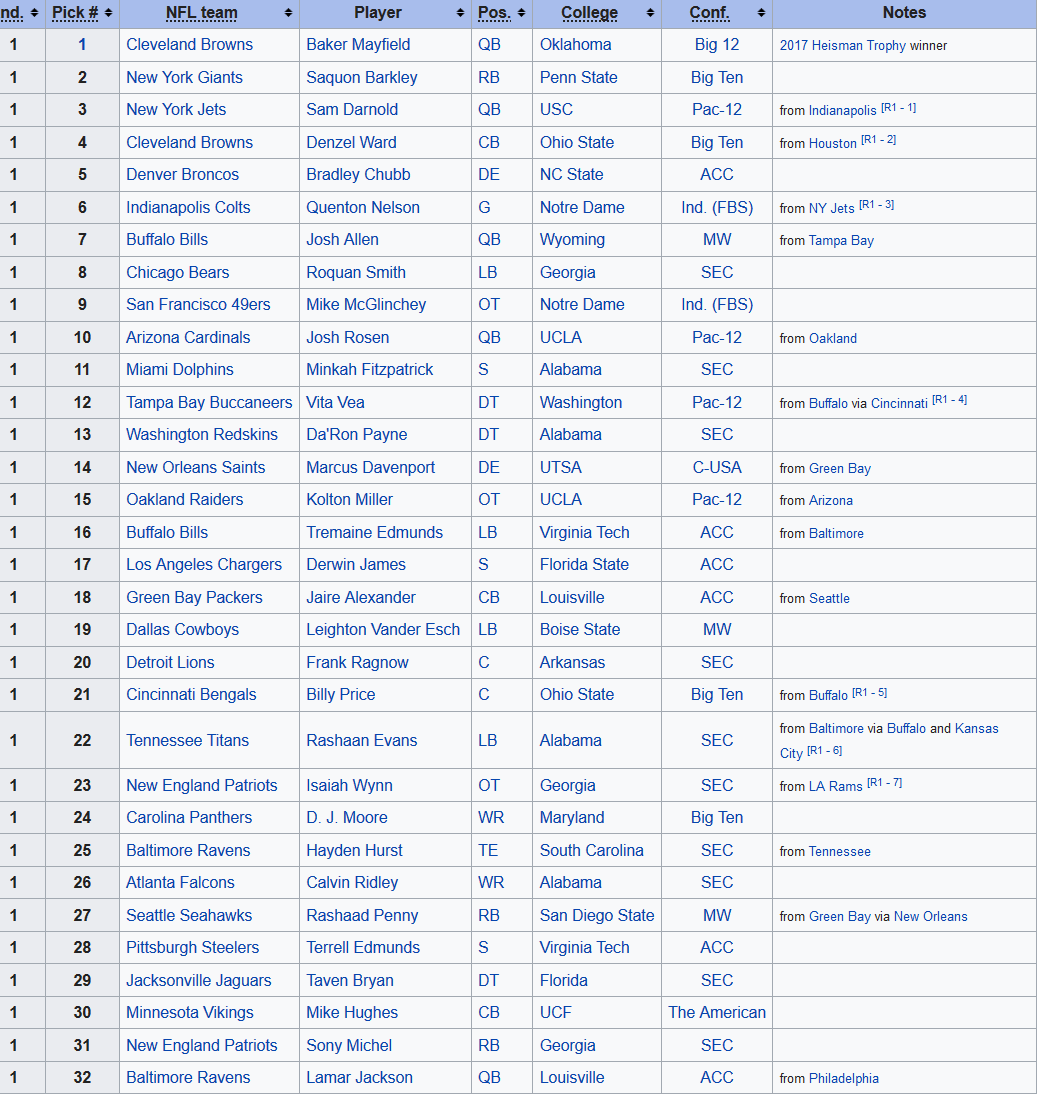Open Pittsburgh Steelers team link

pyautogui.click(x=193, y=947)
